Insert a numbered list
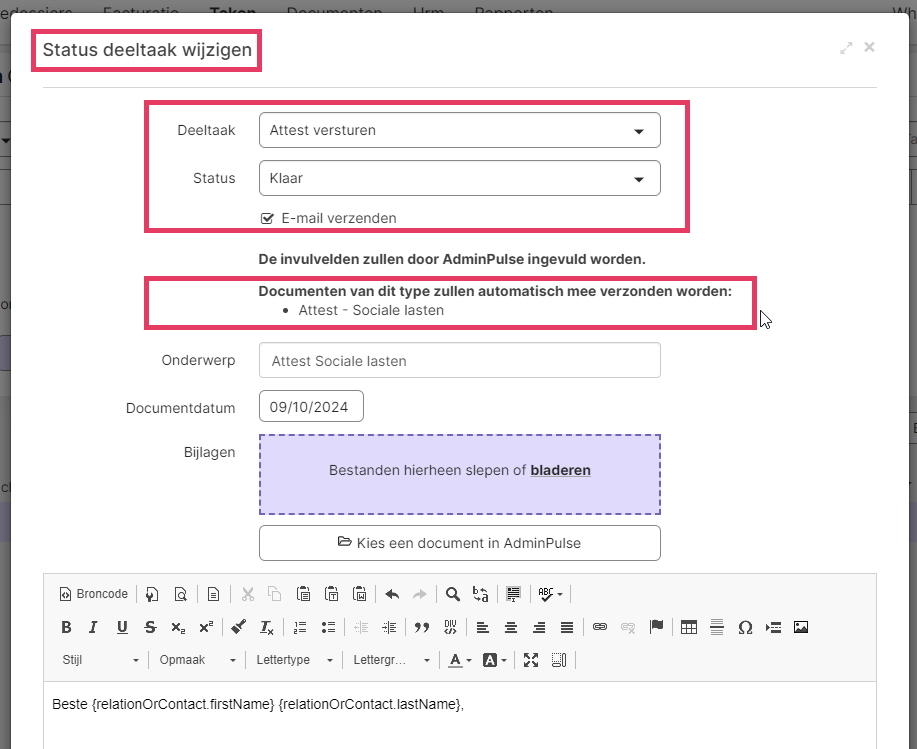 click(x=299, y=627)
